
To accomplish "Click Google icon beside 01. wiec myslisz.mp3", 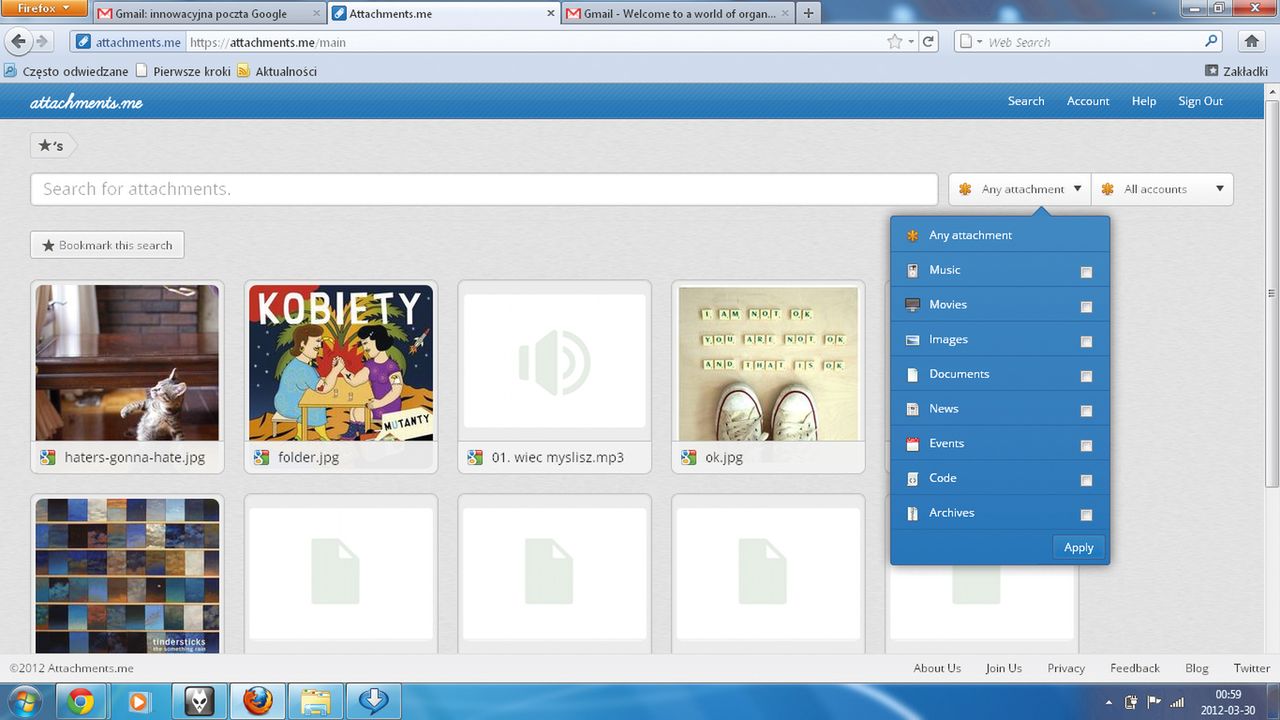I will (475, 457).
